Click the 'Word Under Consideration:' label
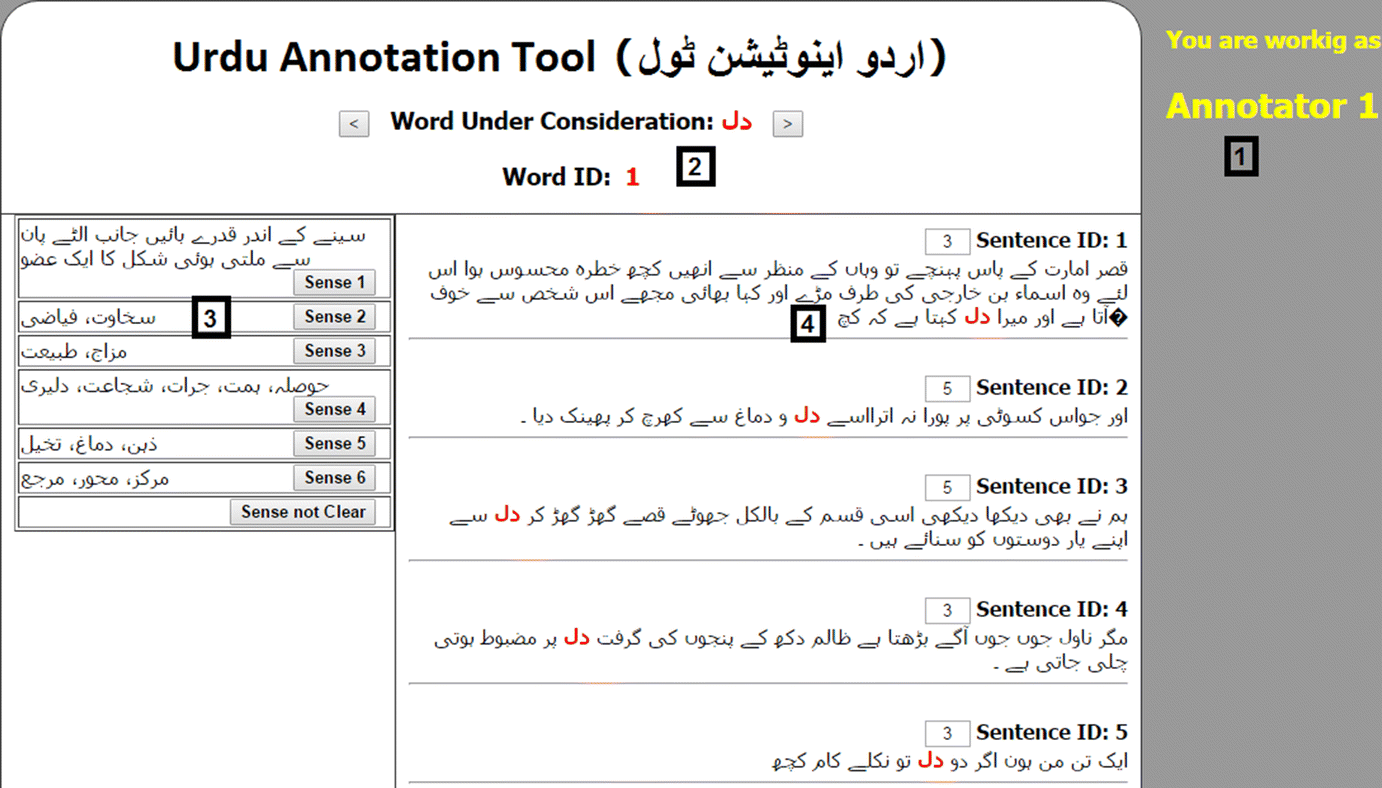Viewport: 1382px width, 788px height. tap(552, 122)
